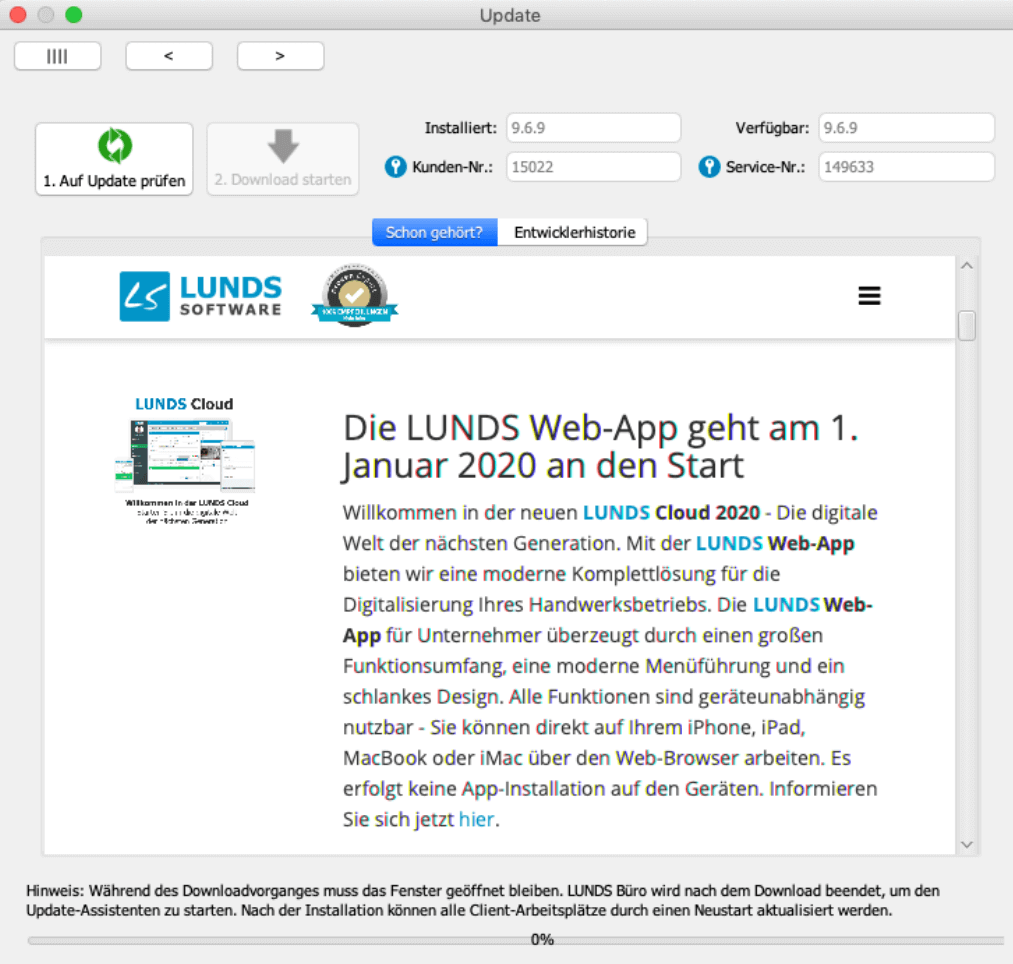Screen dimensions: 1013x964
Task: Switch to the Entwicklerhistorie tab
Action: [574, 233]
